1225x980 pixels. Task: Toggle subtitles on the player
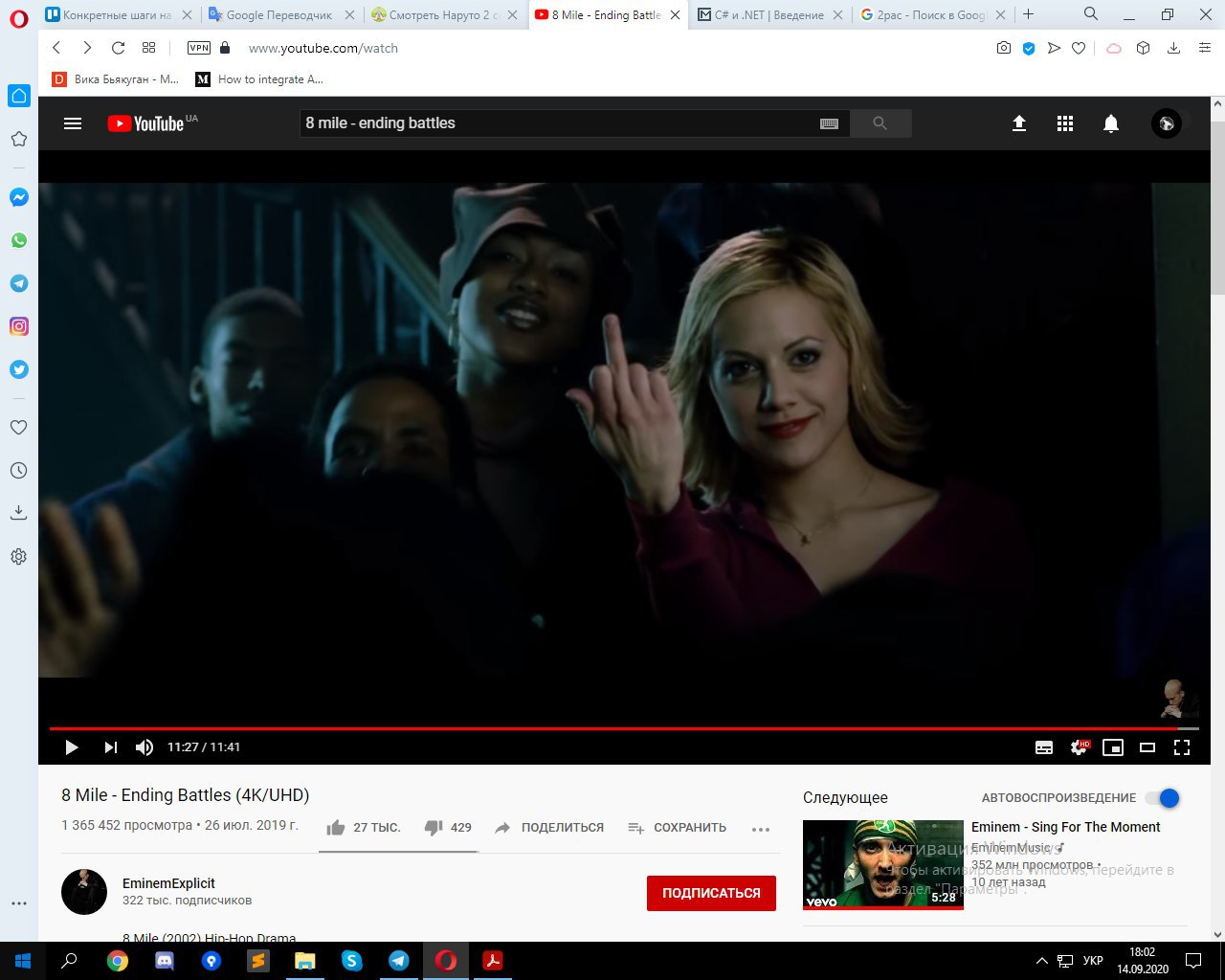click(1044, 747)
